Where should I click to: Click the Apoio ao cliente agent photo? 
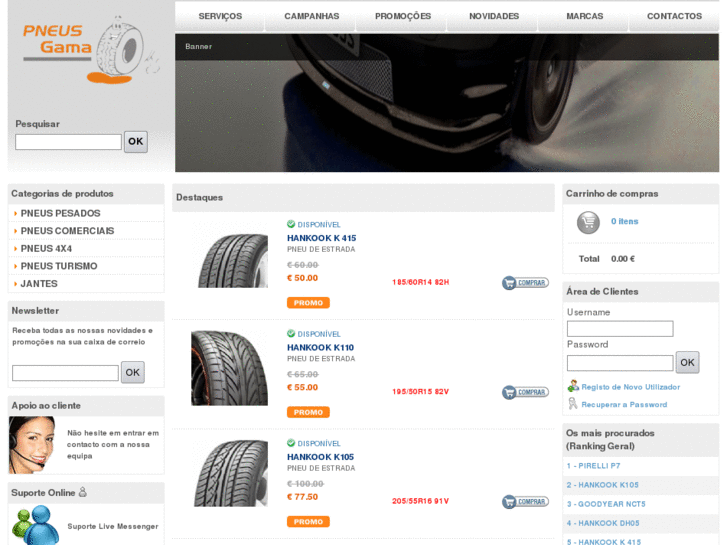coord(32,445)
